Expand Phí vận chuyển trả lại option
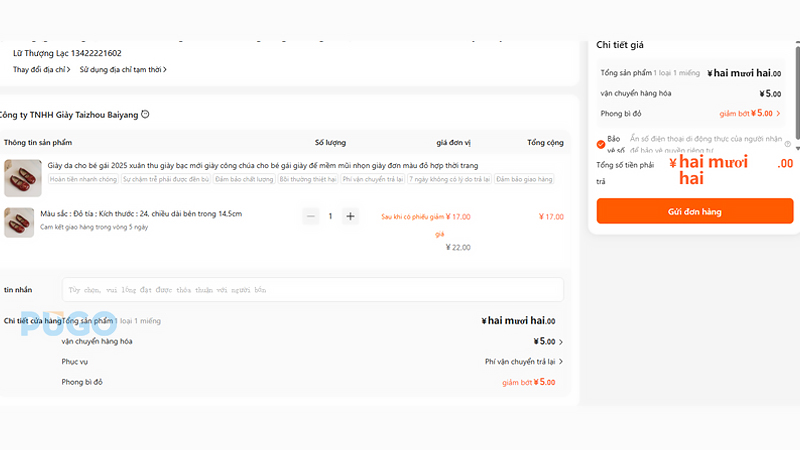The height and width of the screenshot is (450, 800). click(524, 362)
